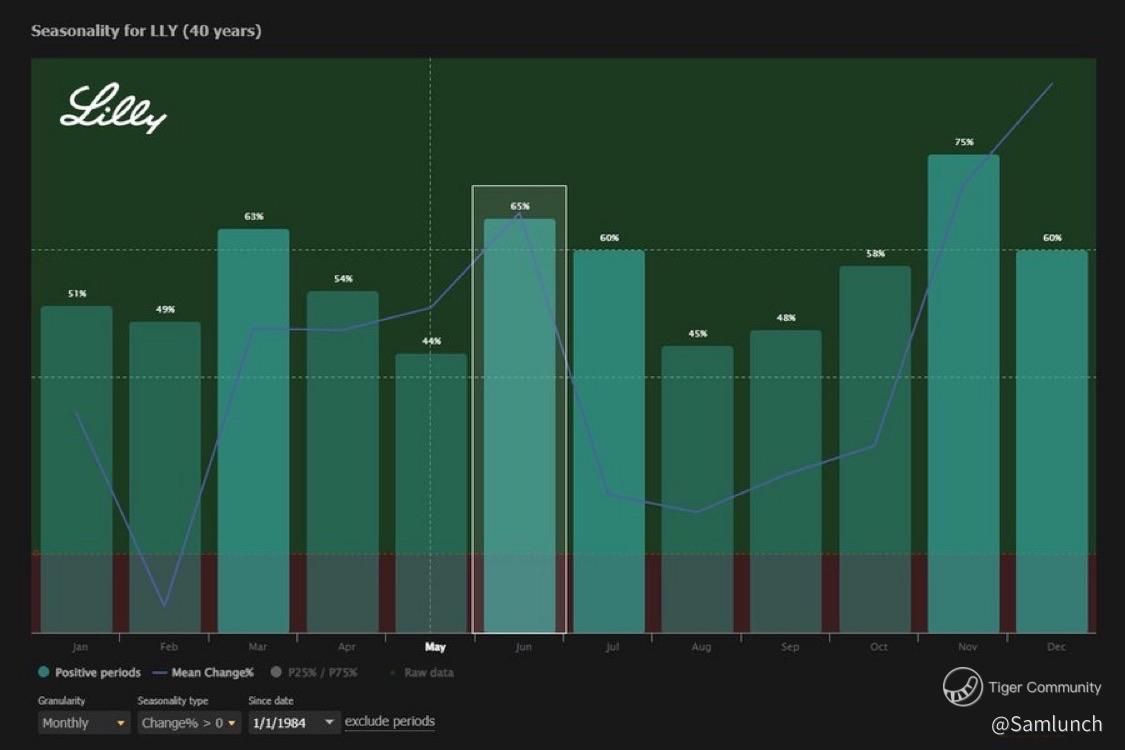Screen dimensions: 1125x750
Task: Click the Mar bar showing 63%
Action: tap(254, 431)
